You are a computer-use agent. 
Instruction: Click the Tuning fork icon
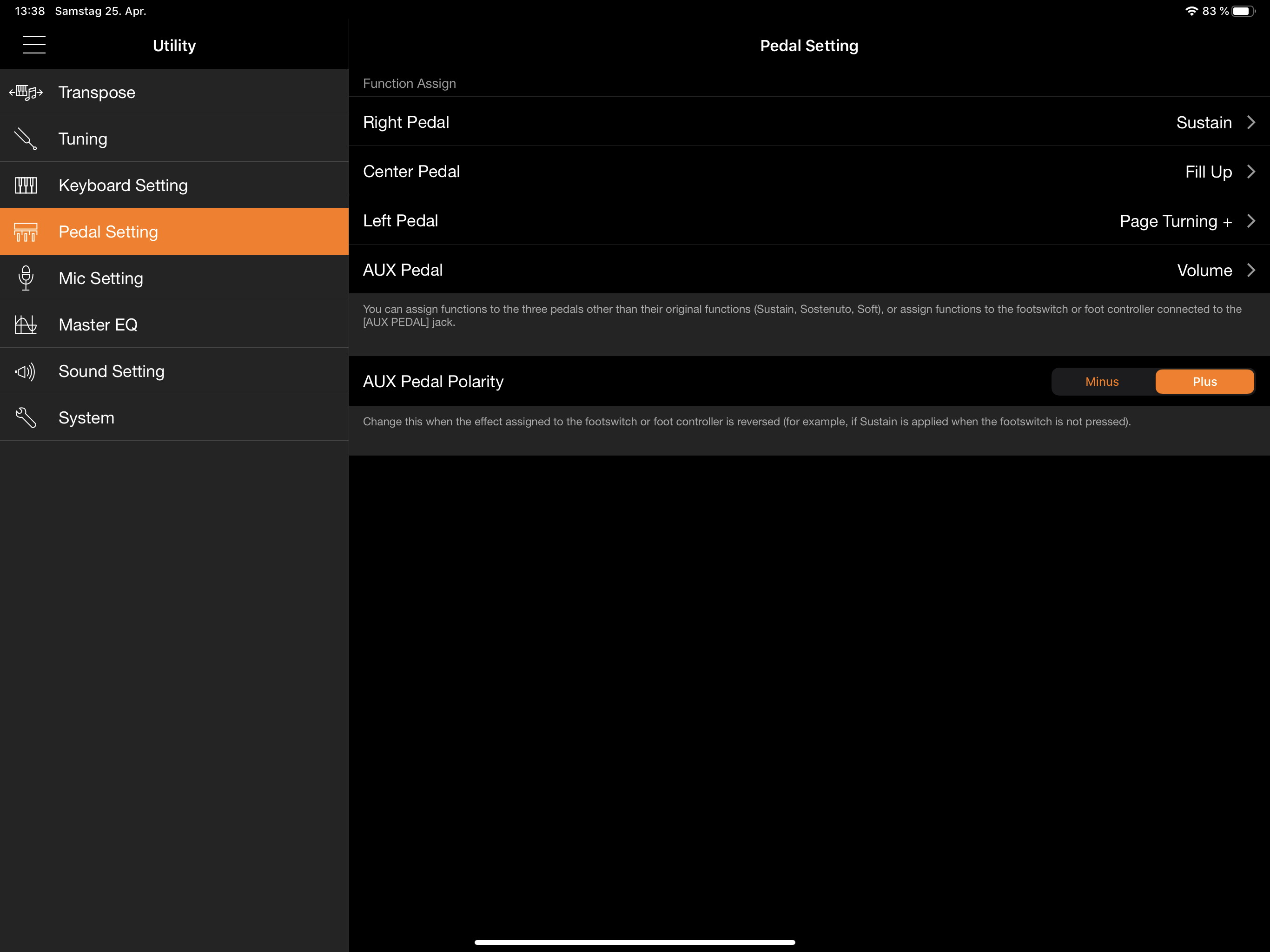coord(26,139)
